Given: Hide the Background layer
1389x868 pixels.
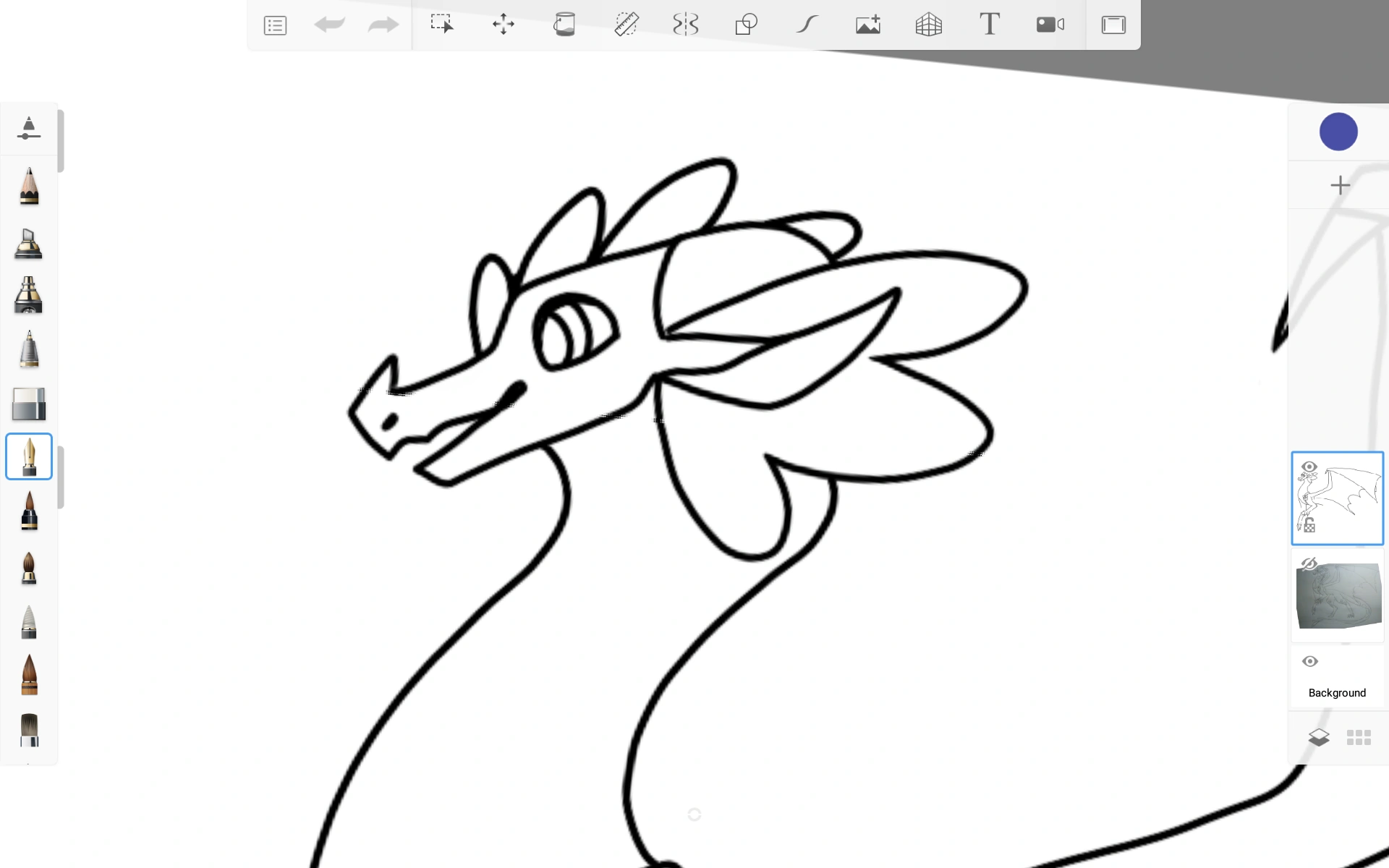Looking at the screenshot, I should [x=1309, y=661].
